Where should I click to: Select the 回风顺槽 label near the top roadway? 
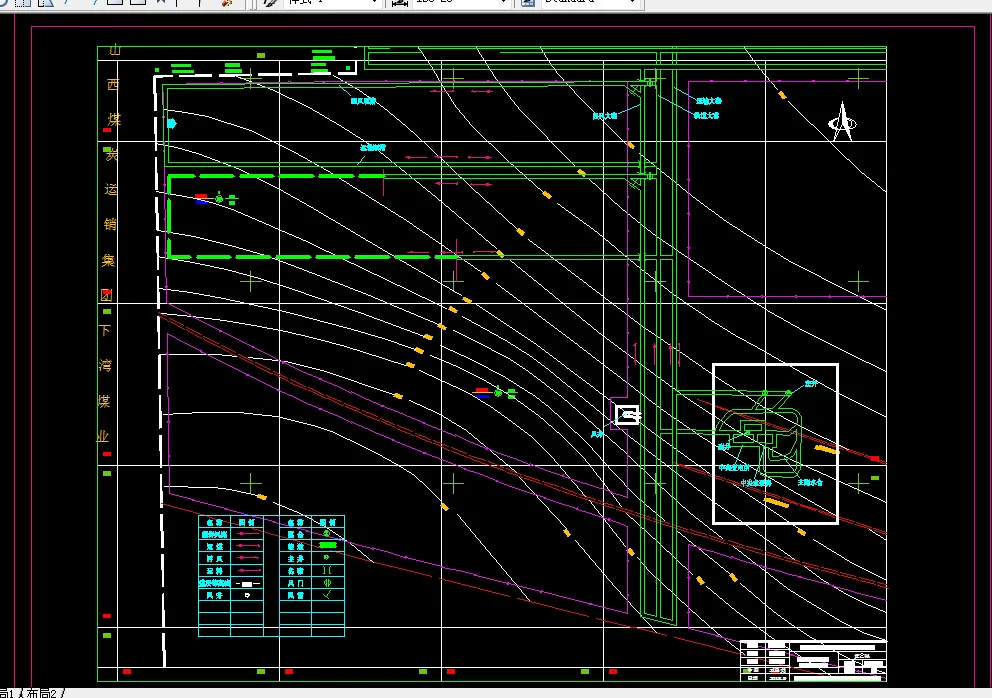click(363, 101)
